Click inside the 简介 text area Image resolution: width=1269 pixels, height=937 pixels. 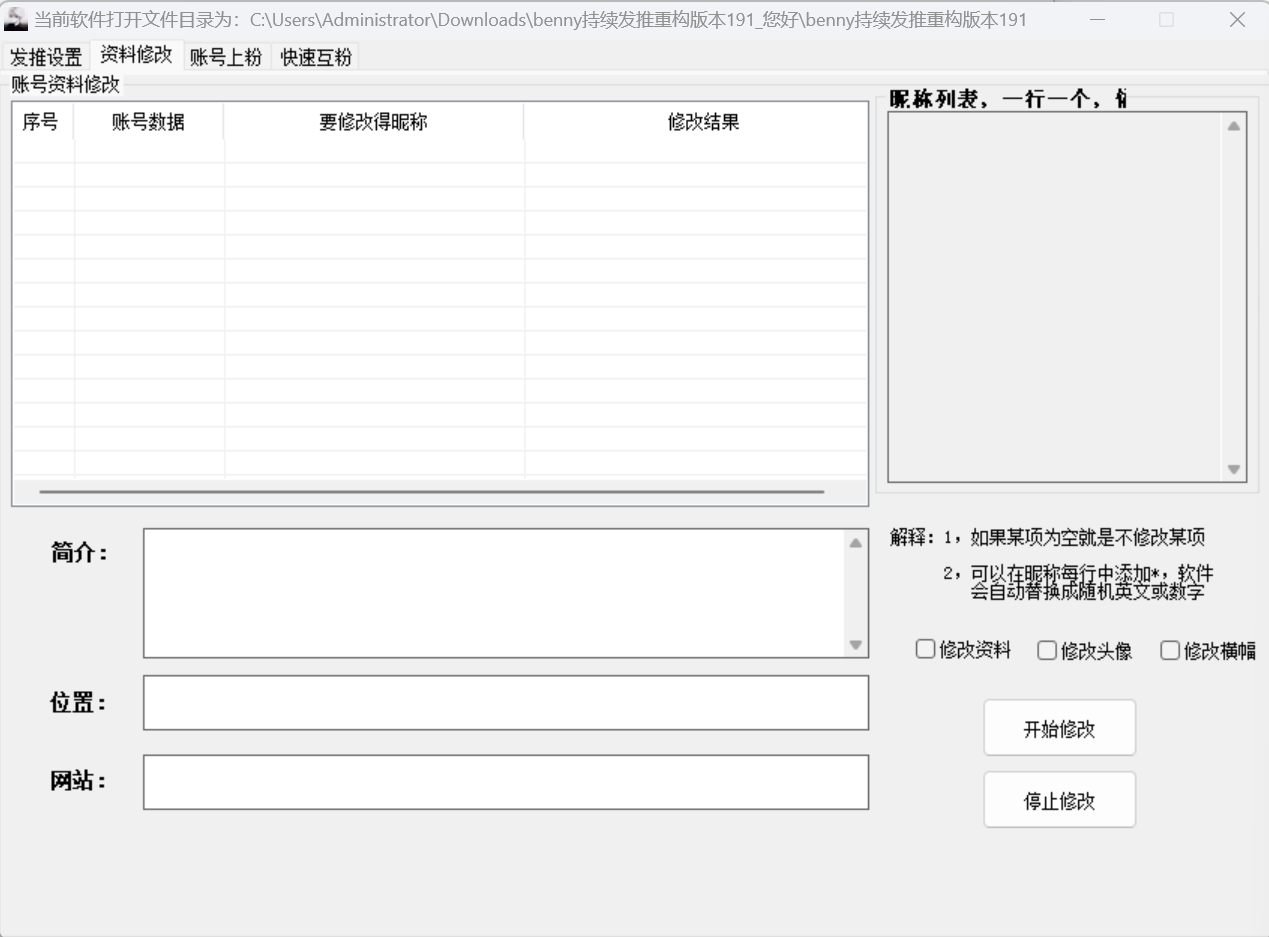(x=493, y=593)
